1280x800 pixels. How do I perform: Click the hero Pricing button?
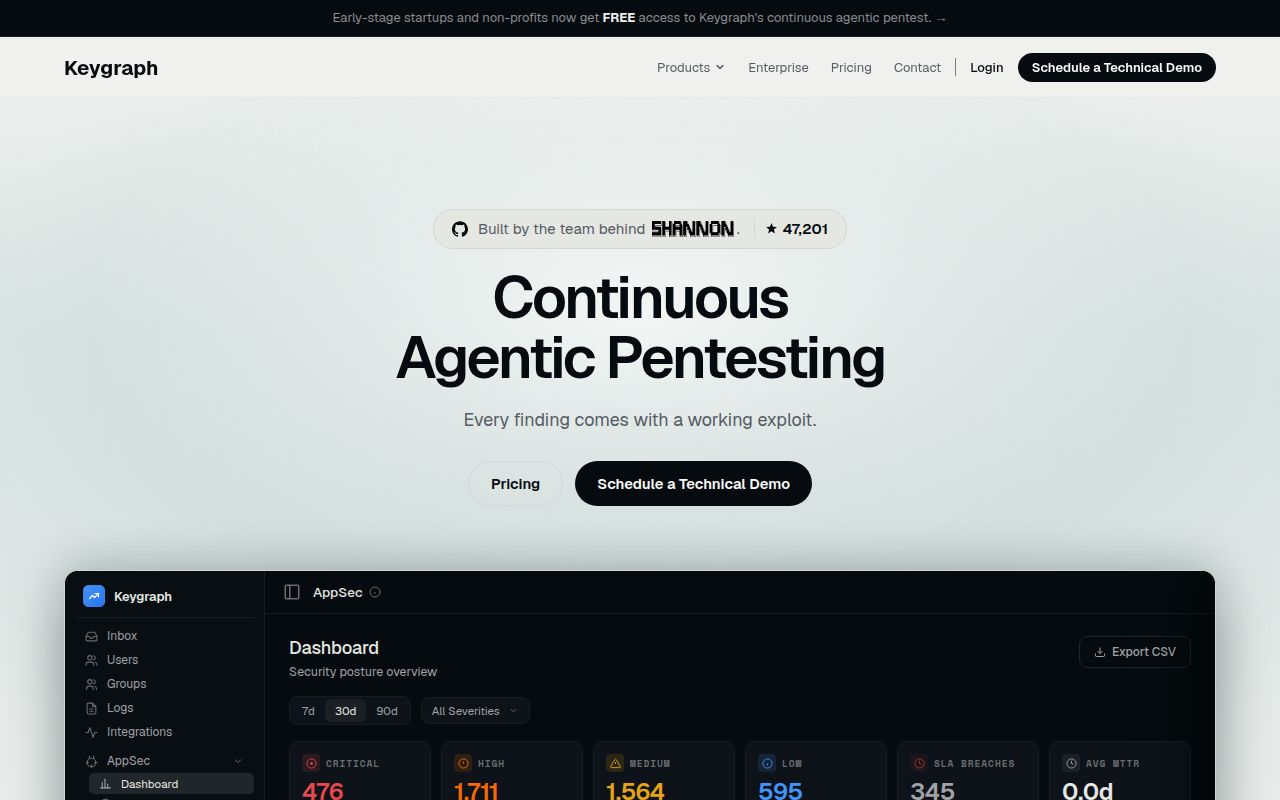click(515, 483)
